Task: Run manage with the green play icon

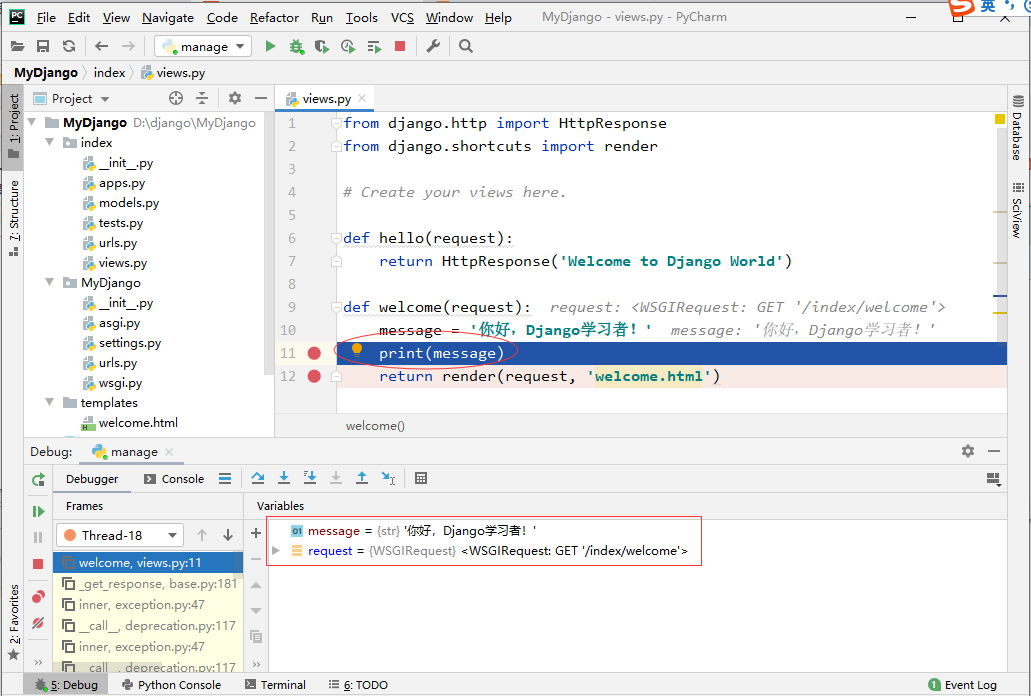Action: (x=270, y=46)
